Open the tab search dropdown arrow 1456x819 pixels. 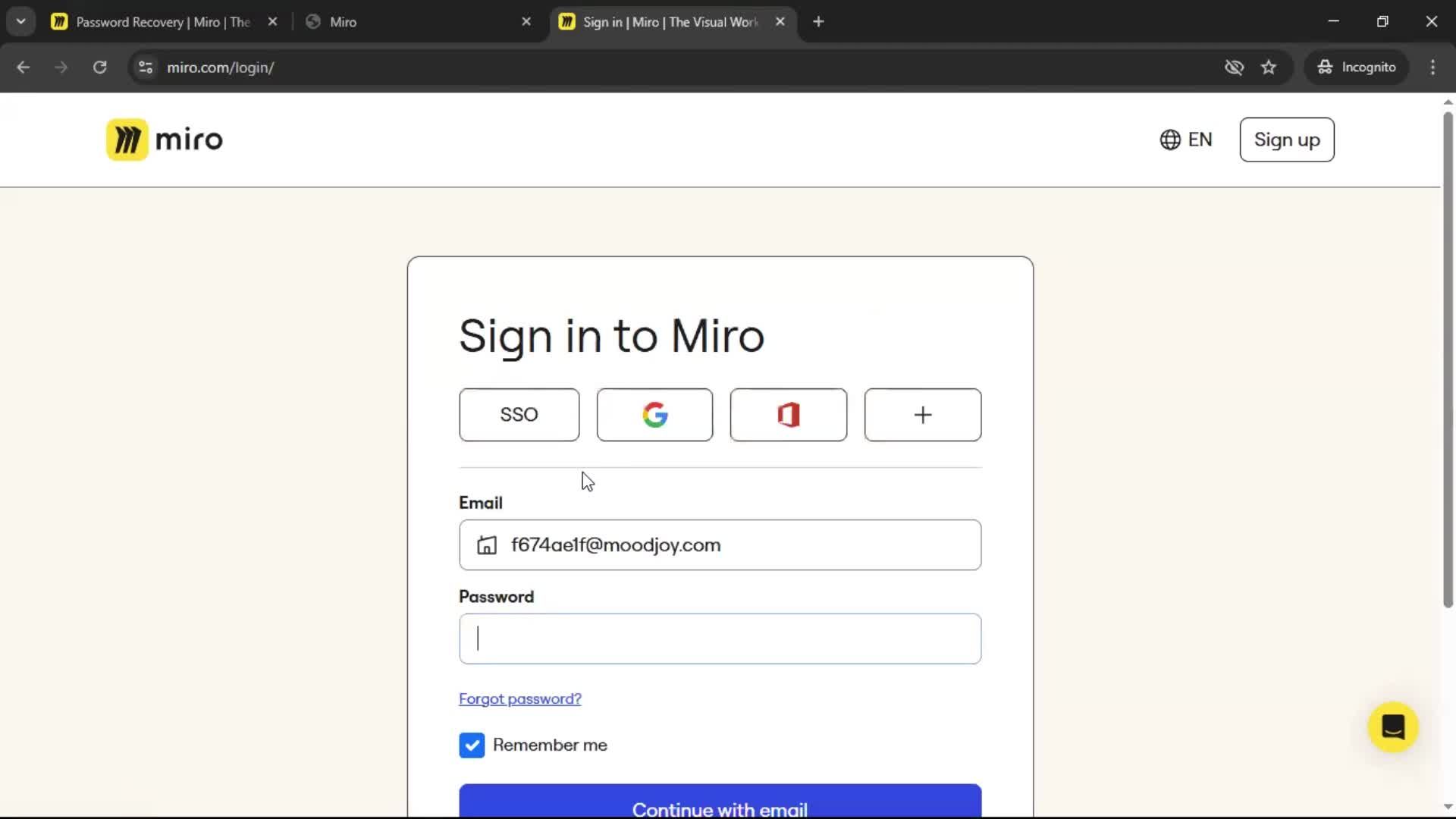tap(21, 22)
